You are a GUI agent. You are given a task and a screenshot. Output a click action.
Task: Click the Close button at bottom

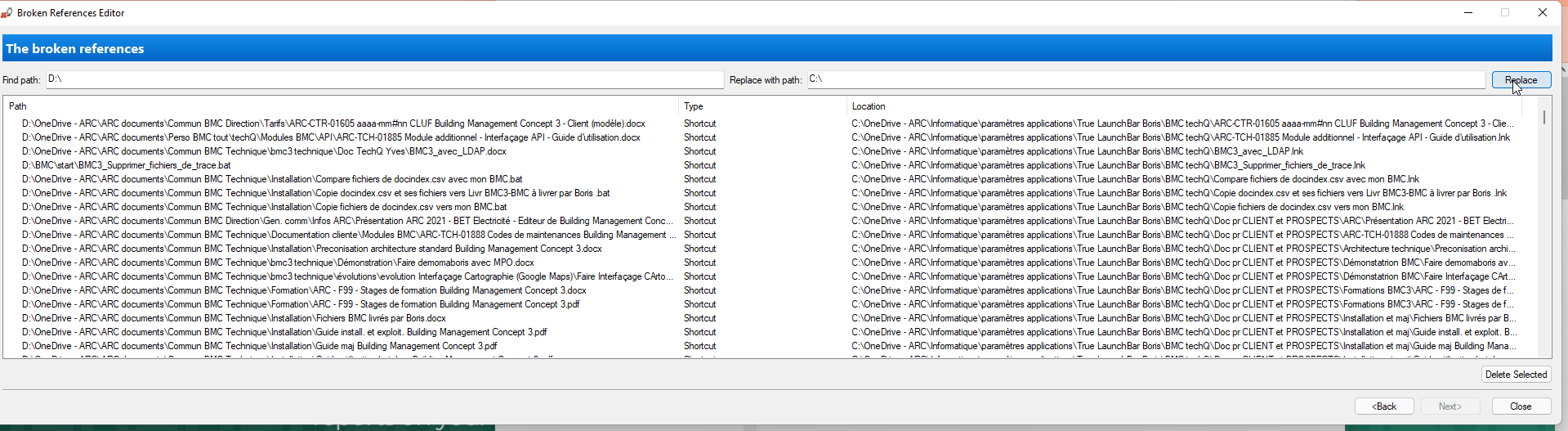click(1521, 406)
